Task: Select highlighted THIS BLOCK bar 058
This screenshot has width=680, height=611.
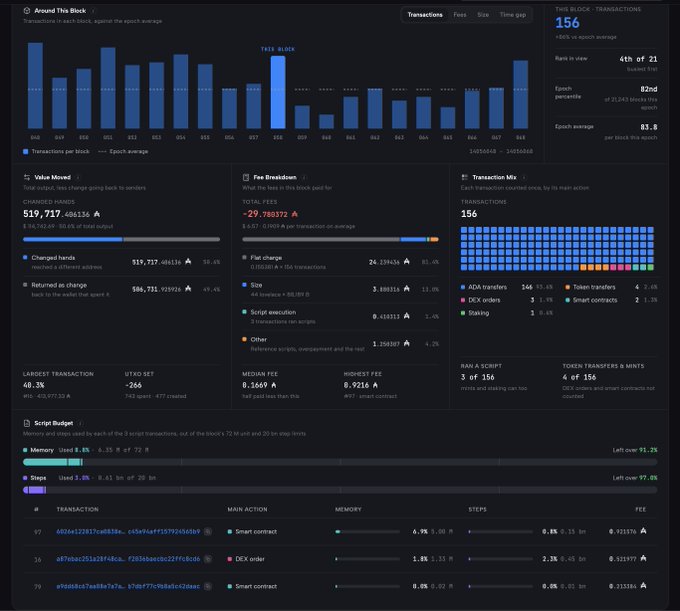Action: coord(278,92)
